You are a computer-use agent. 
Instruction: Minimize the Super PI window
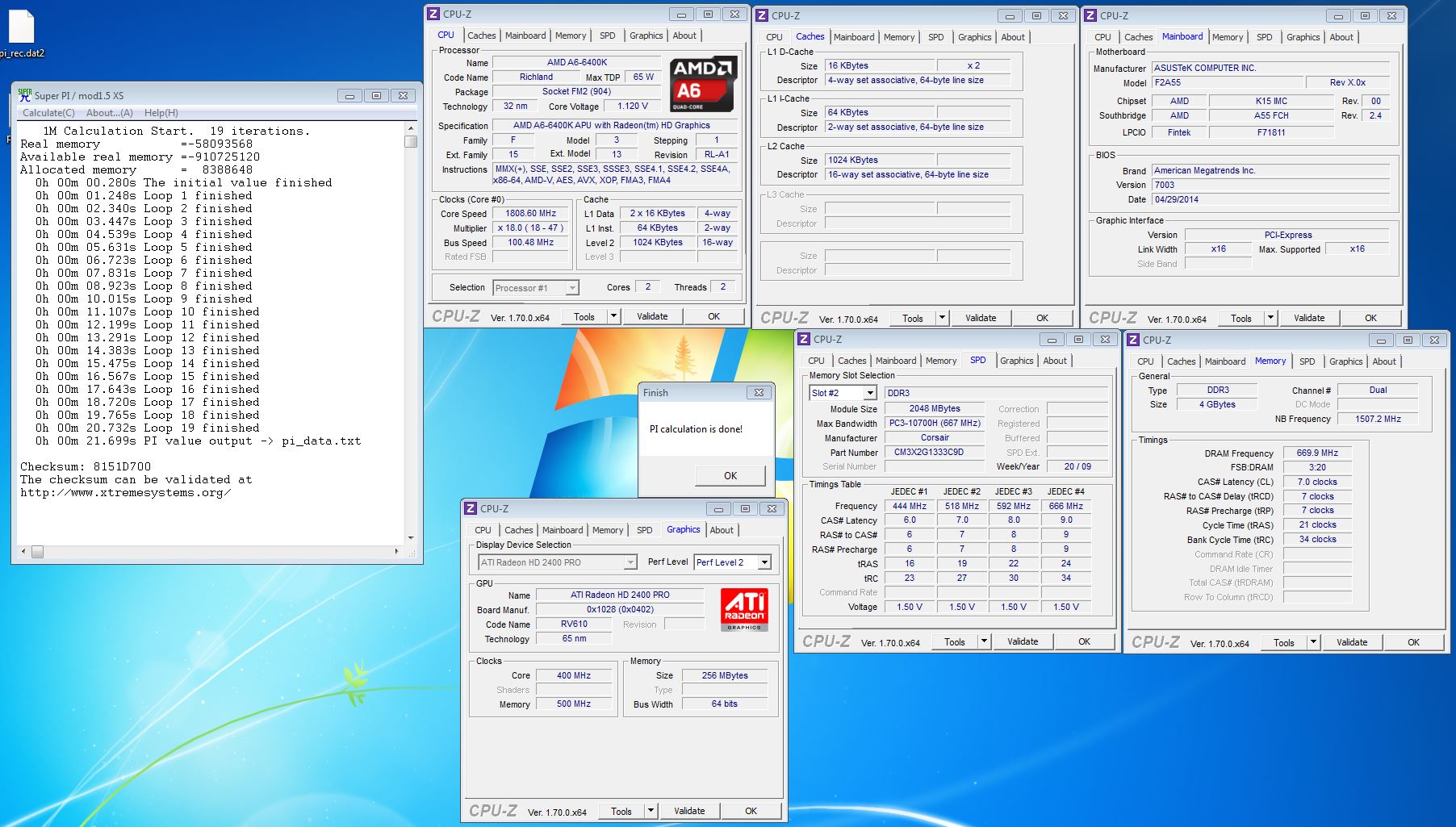tap(349, 95)
